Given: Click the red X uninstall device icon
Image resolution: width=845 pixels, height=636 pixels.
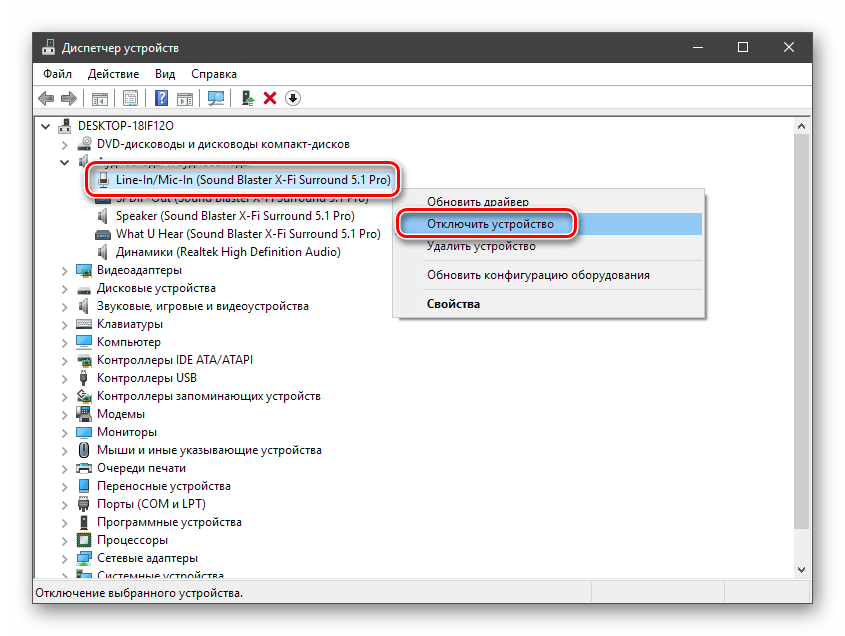Looking at the screenshot, I should click(270, 98).
